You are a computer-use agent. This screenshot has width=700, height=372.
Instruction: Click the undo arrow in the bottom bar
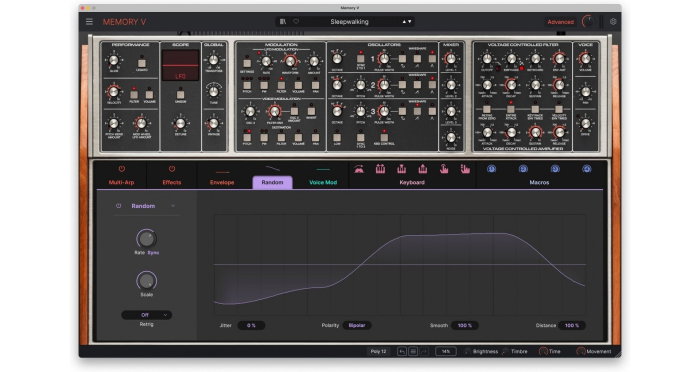(x=402, y=351)
